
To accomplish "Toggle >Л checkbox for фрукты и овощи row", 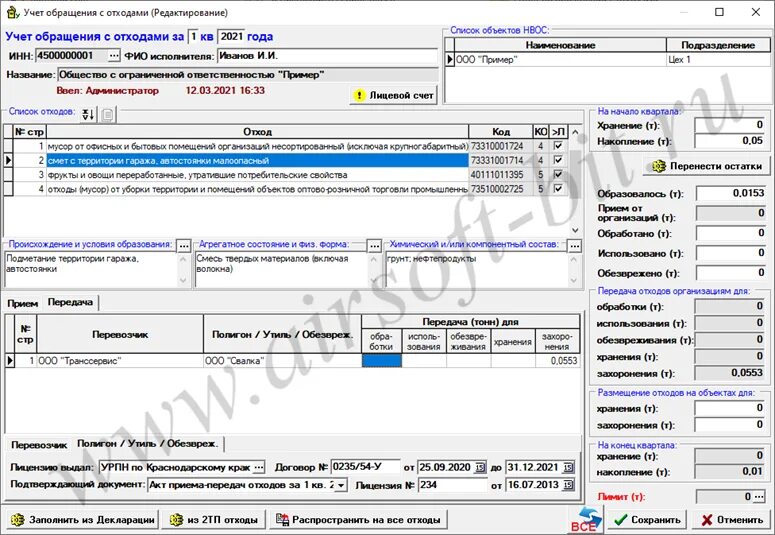I will point(558,175).
